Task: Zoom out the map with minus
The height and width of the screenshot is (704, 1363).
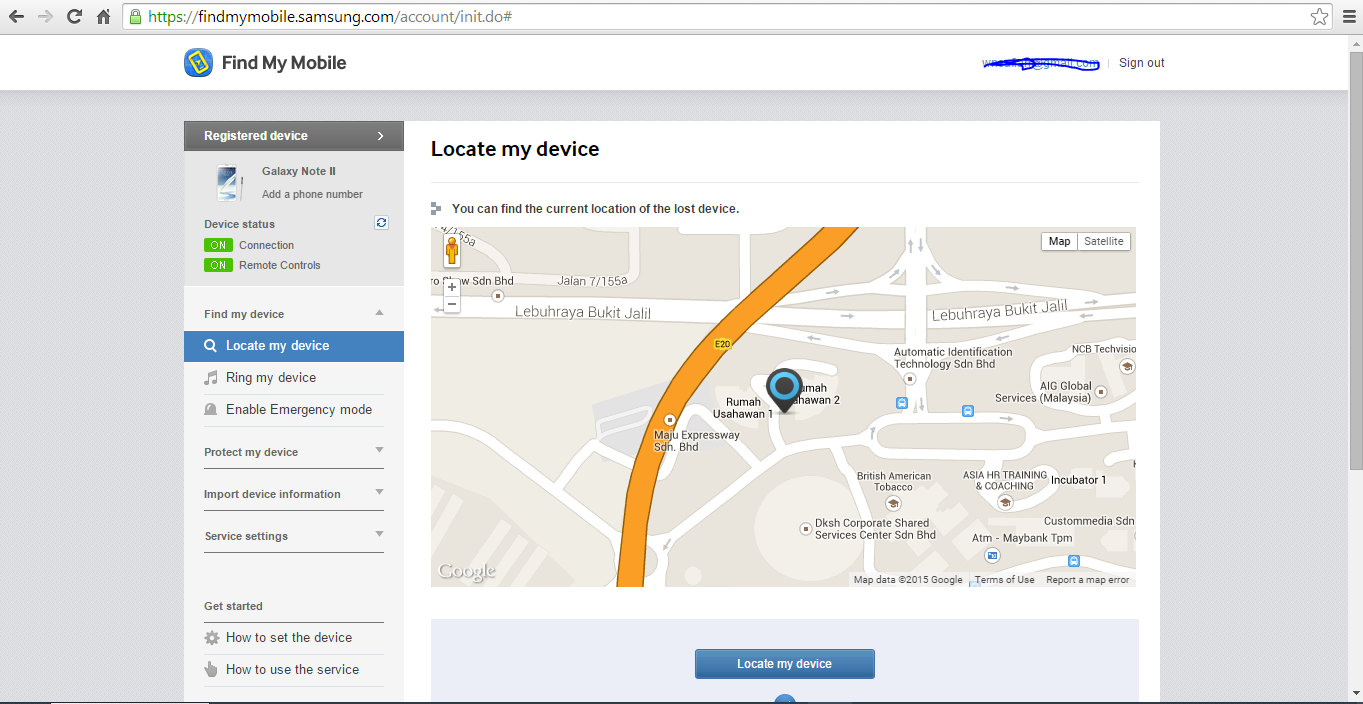Action: 452,304
